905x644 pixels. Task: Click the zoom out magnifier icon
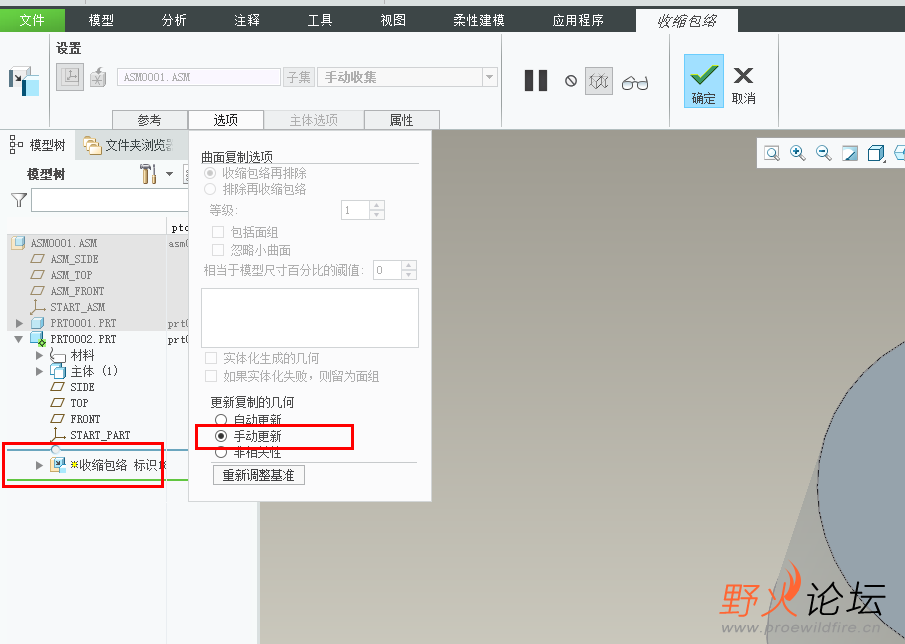[x=824, y=153]
